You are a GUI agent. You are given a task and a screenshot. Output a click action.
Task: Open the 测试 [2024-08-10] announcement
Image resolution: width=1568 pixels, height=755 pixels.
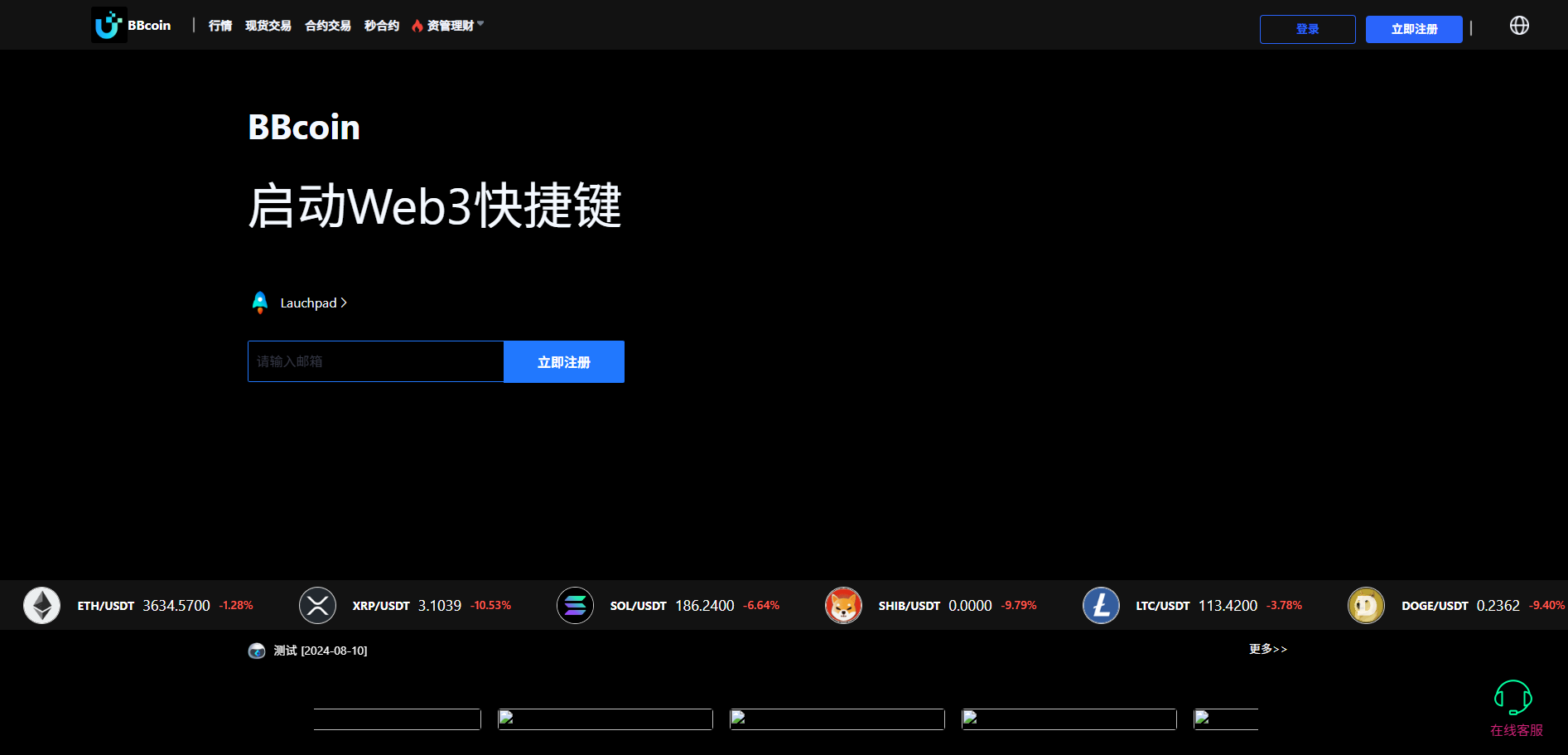[x=321, y=651]
